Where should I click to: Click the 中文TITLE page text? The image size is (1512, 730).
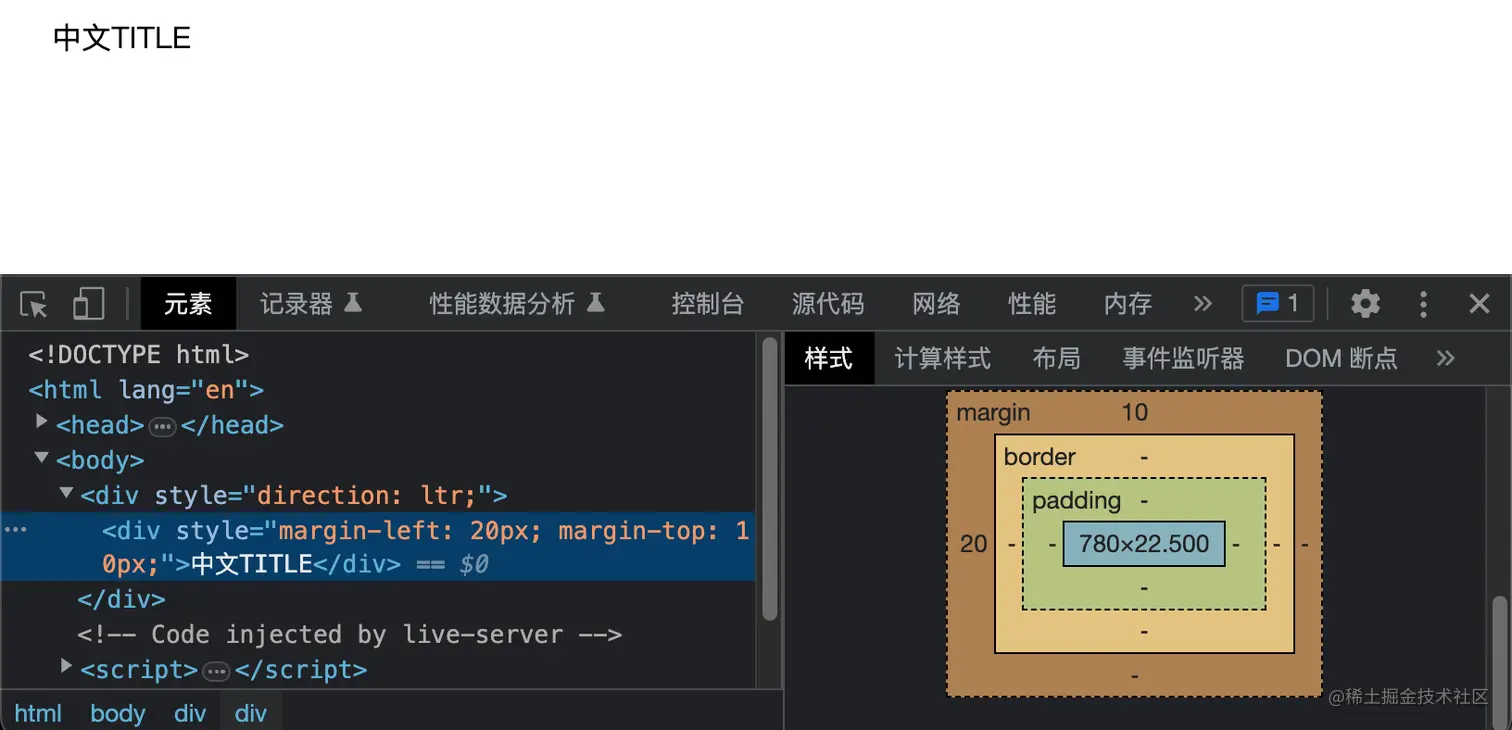(122, 38)
